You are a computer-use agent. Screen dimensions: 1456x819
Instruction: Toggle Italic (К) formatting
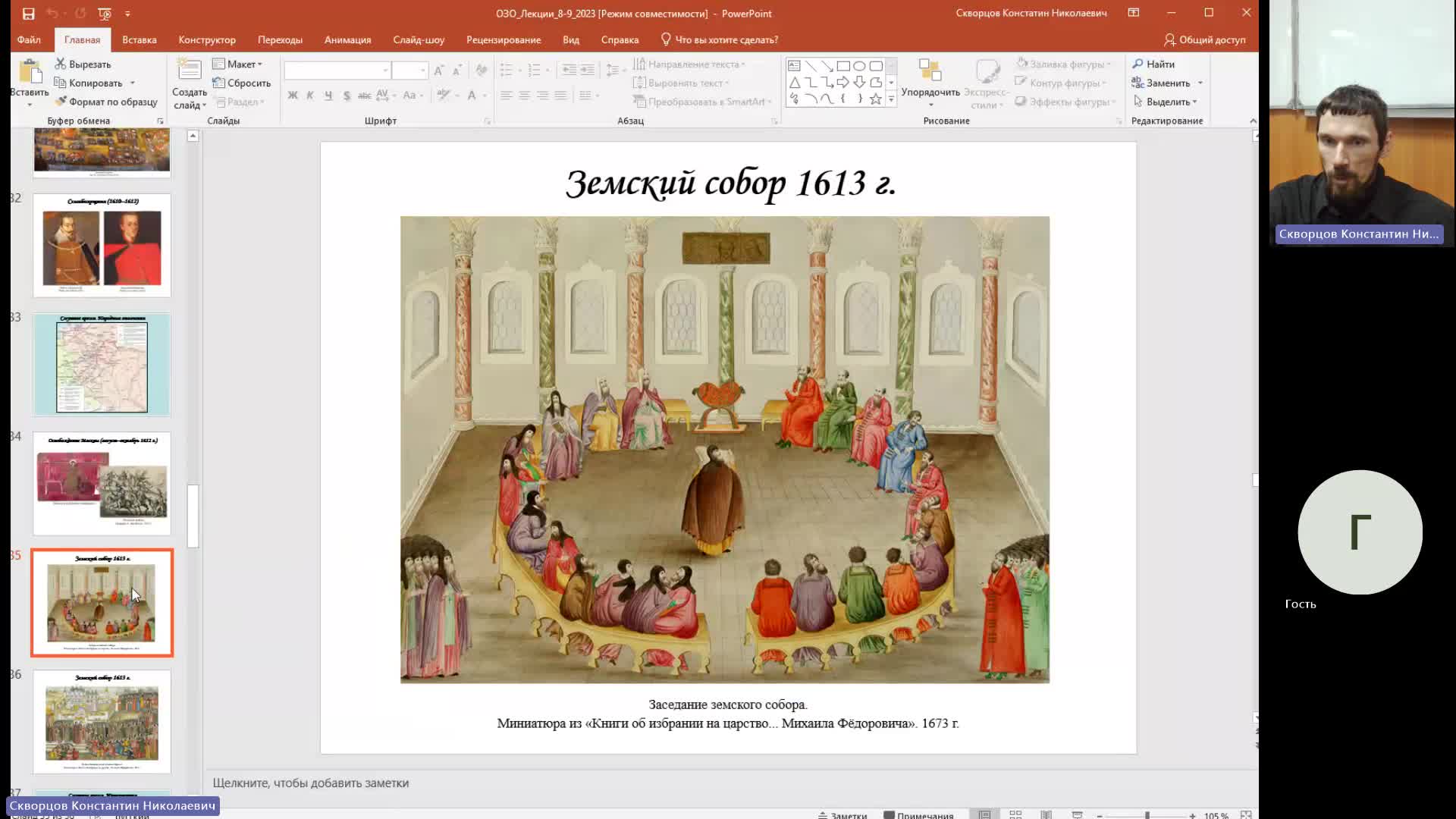pyautogui.click(x=310, y=96)
